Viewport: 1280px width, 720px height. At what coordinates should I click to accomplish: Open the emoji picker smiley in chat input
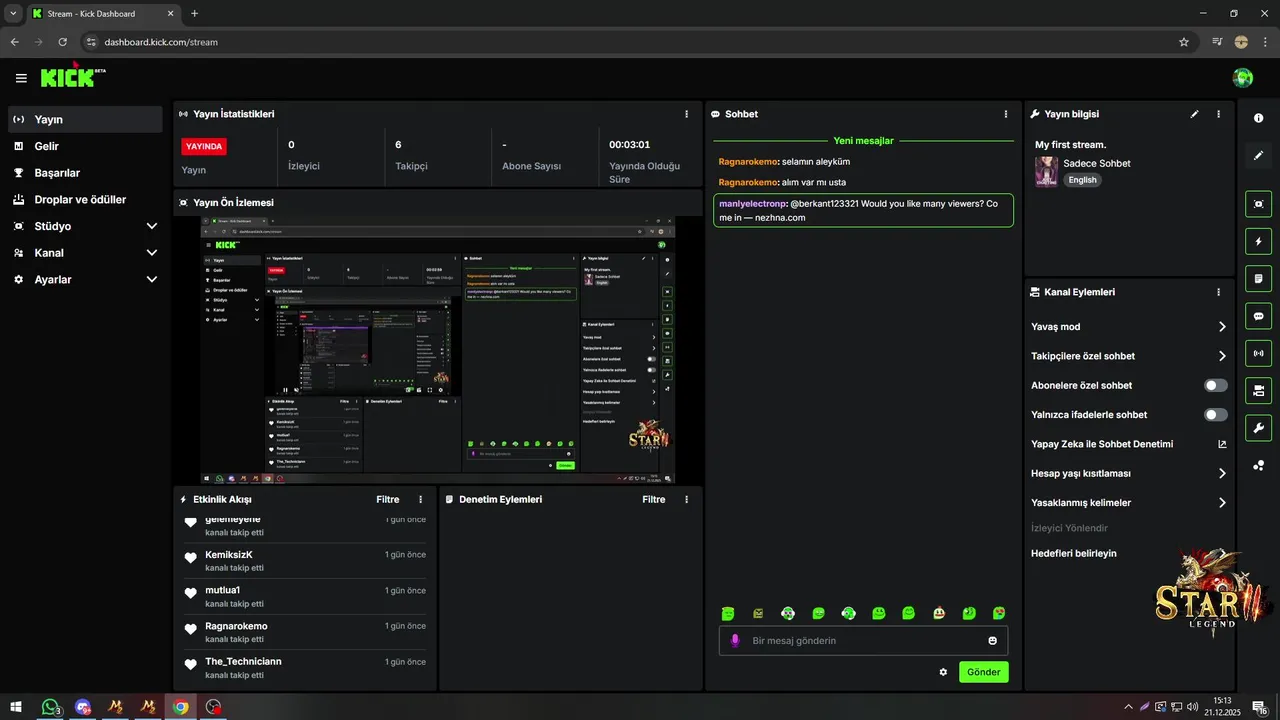993,640
